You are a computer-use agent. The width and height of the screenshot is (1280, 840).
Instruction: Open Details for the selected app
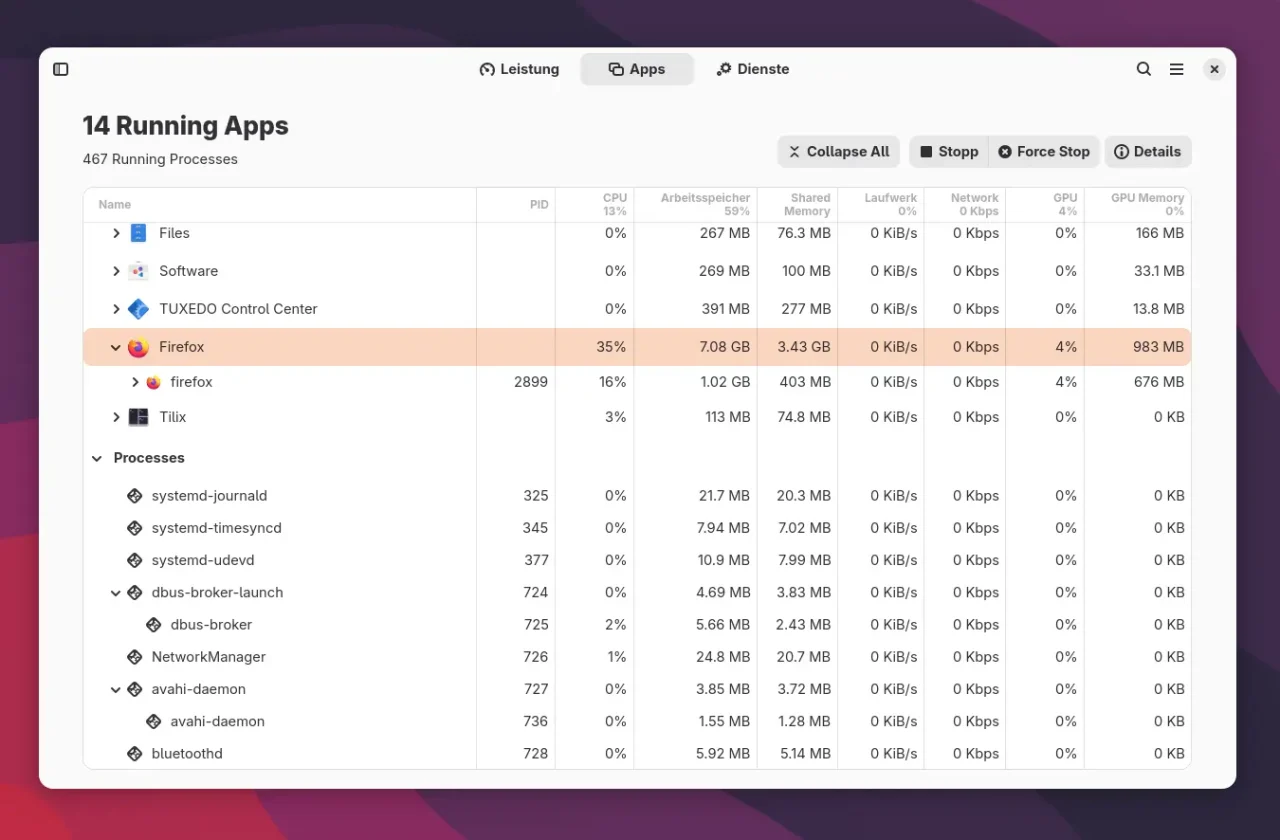[x=1147, y=152]
